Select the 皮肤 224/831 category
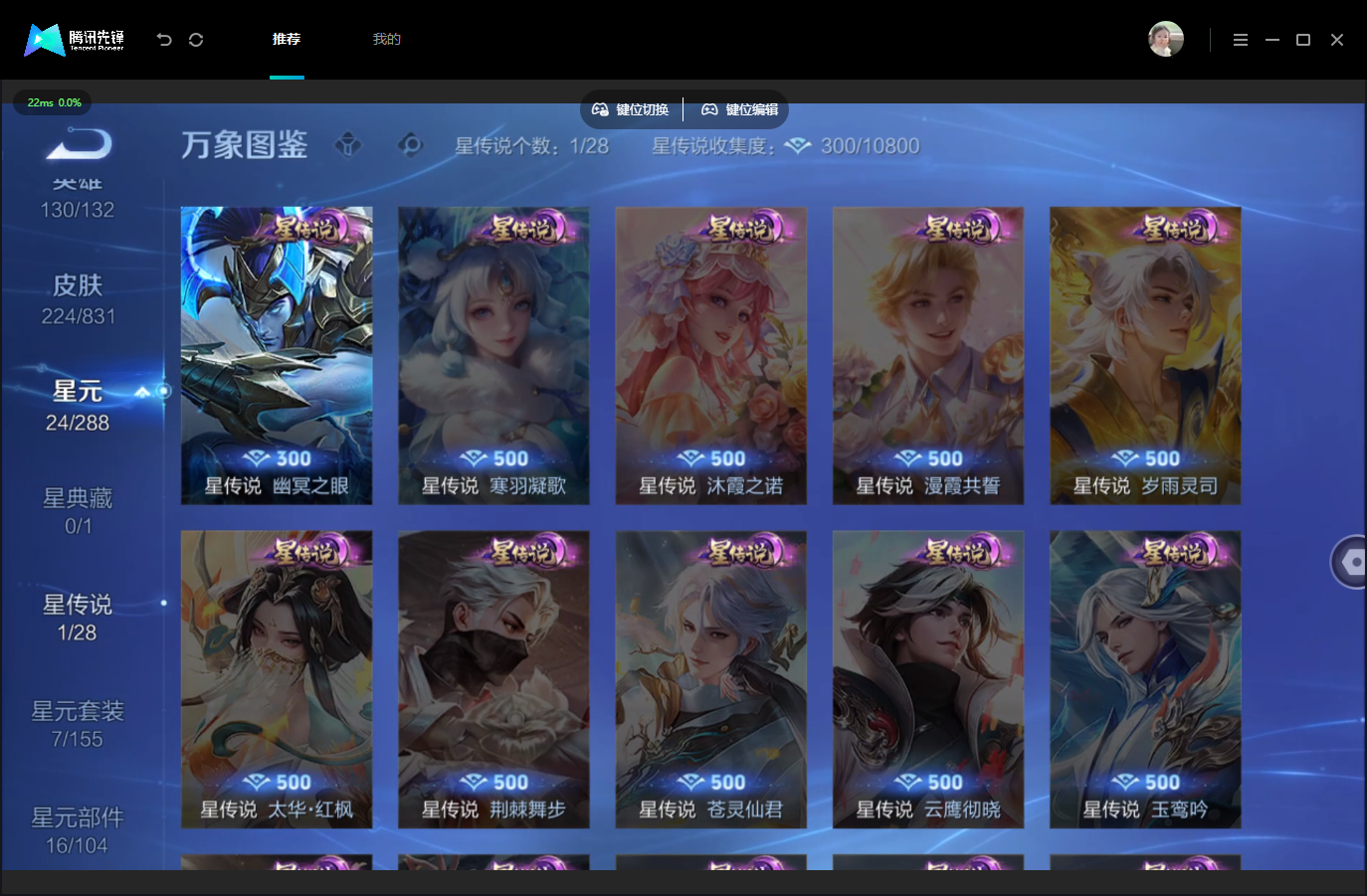 point(79,300)
